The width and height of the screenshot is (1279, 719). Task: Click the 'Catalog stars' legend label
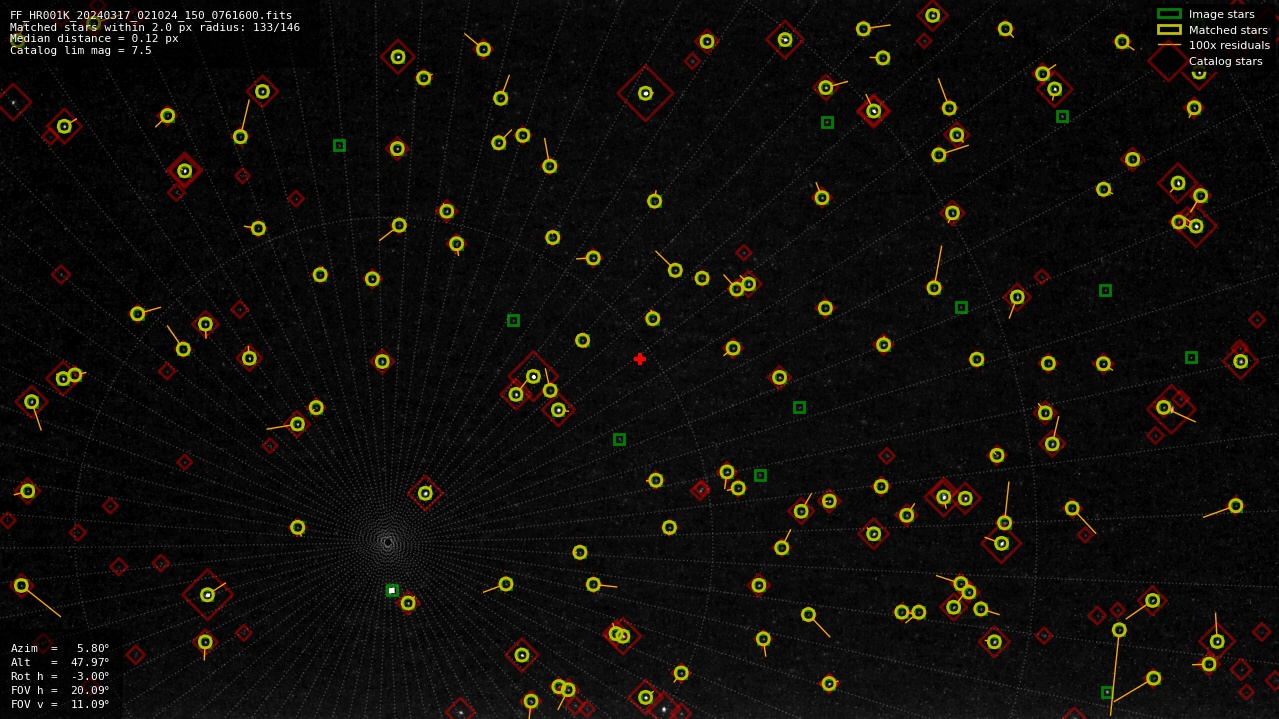[1225, 61]
